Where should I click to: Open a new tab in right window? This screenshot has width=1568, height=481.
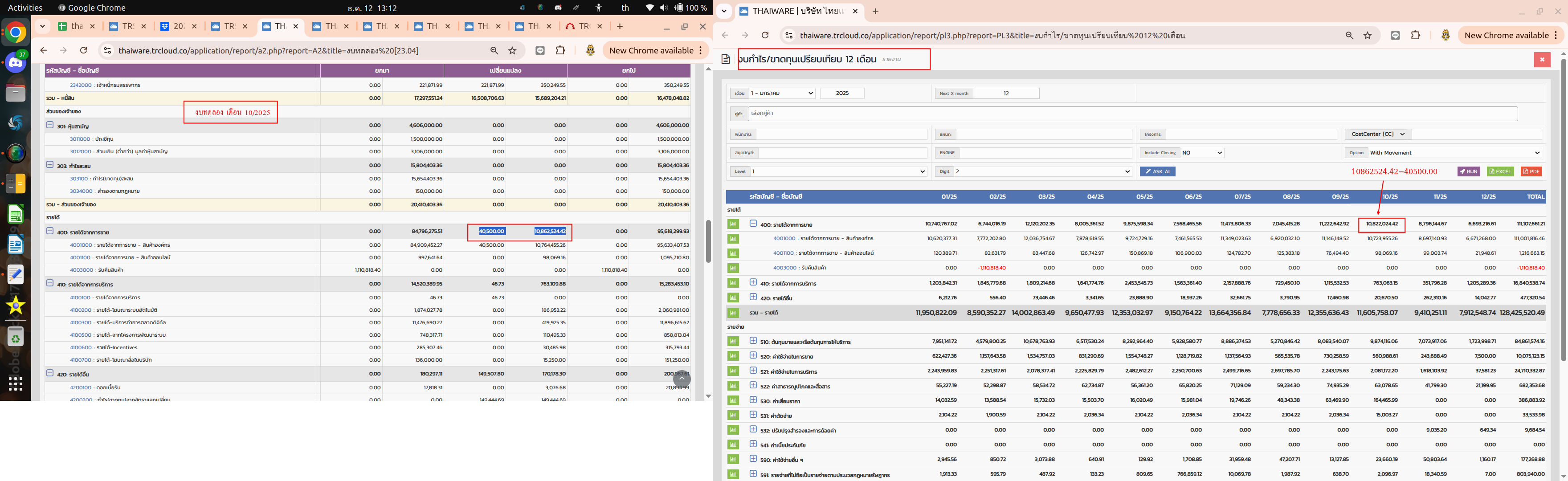875,11
